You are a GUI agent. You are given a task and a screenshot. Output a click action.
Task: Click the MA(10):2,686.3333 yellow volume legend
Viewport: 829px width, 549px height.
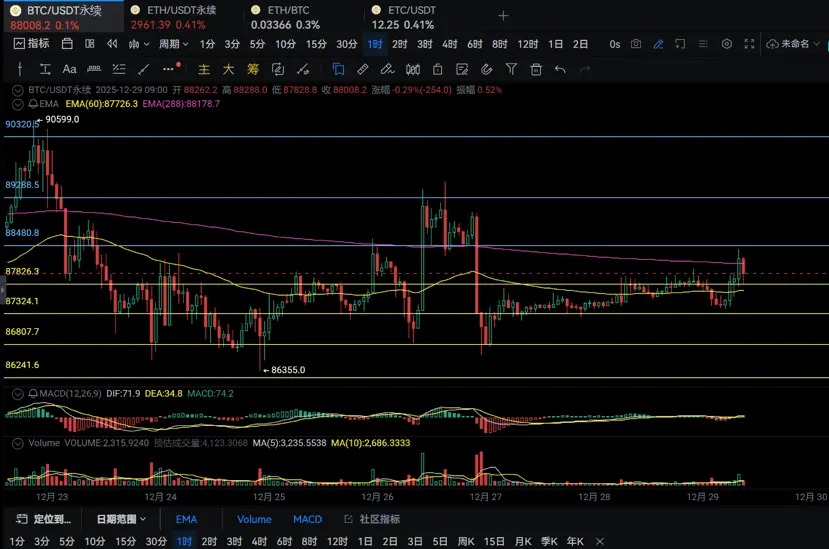pyautogui.click(x=371, y=443)
